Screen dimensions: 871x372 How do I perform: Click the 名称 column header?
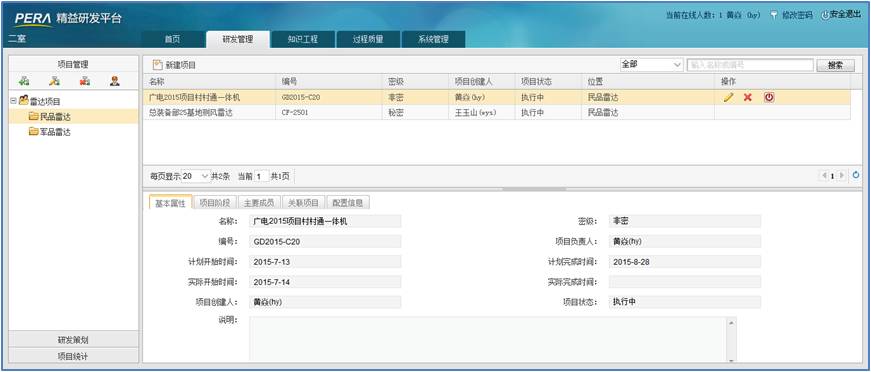(210, 81)
